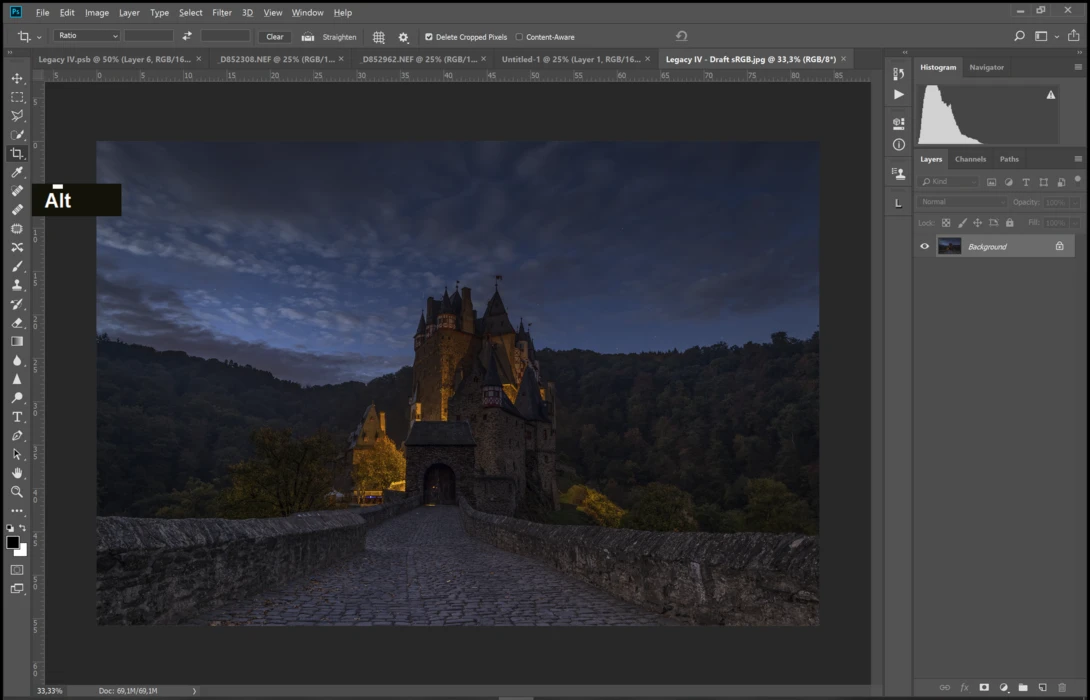Click the Share icon at top right
Screen dimensions: 1090x700
tap(1074, 36)
